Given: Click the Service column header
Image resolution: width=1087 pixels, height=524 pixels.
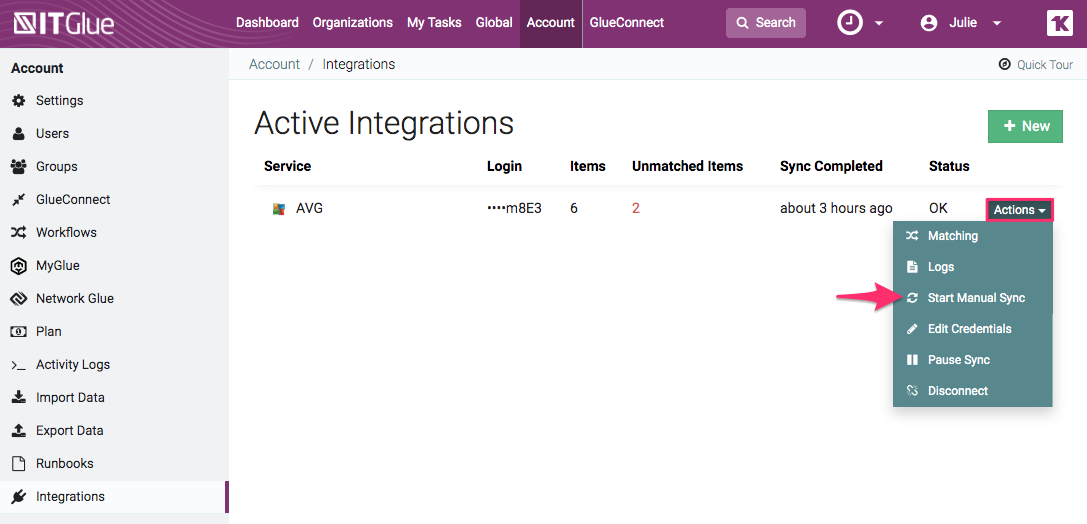Looking at the screenshot, I should point(288,166).
